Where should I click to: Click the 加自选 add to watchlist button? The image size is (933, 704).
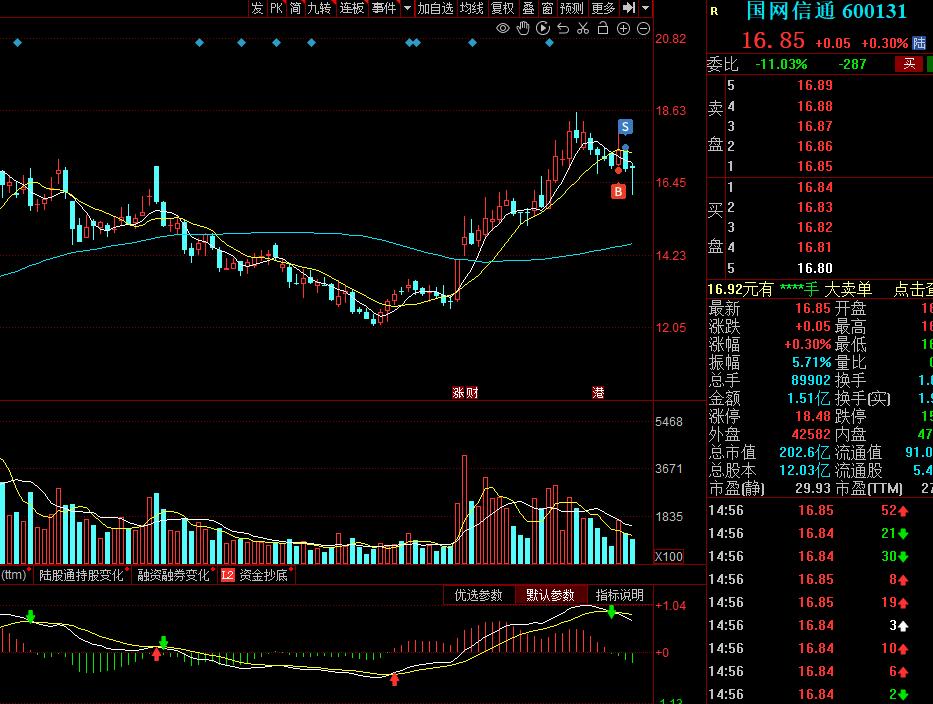click(x=435, y=8)
